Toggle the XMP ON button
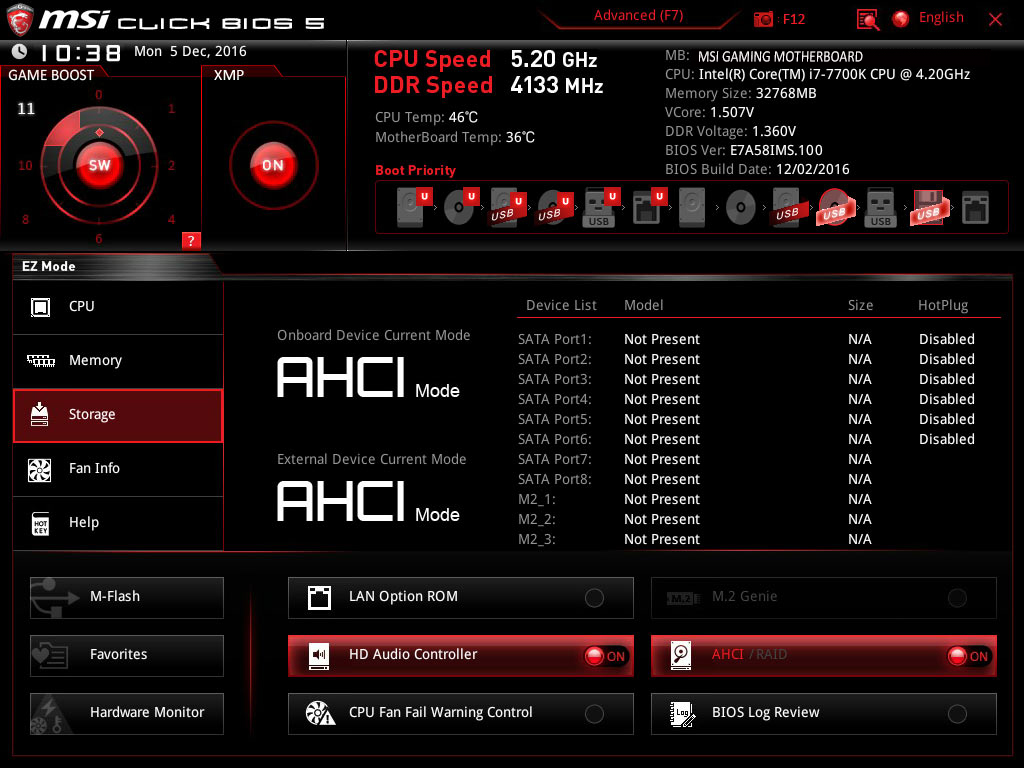Image resolution: width=1024 pixels, height=768 pixels. (273, 165)
